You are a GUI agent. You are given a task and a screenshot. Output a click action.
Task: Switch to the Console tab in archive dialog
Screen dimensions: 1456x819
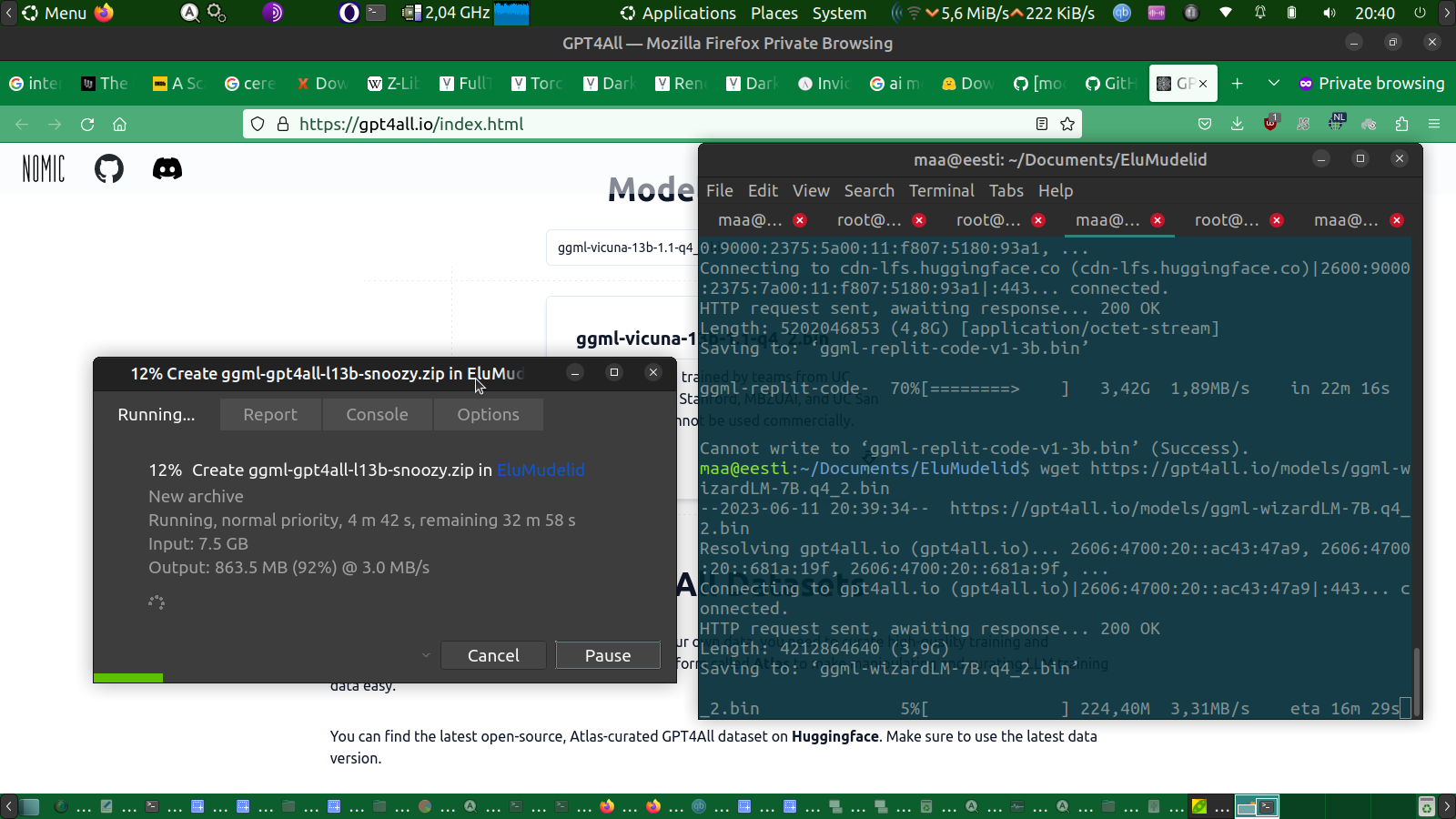tap(377, 414)
